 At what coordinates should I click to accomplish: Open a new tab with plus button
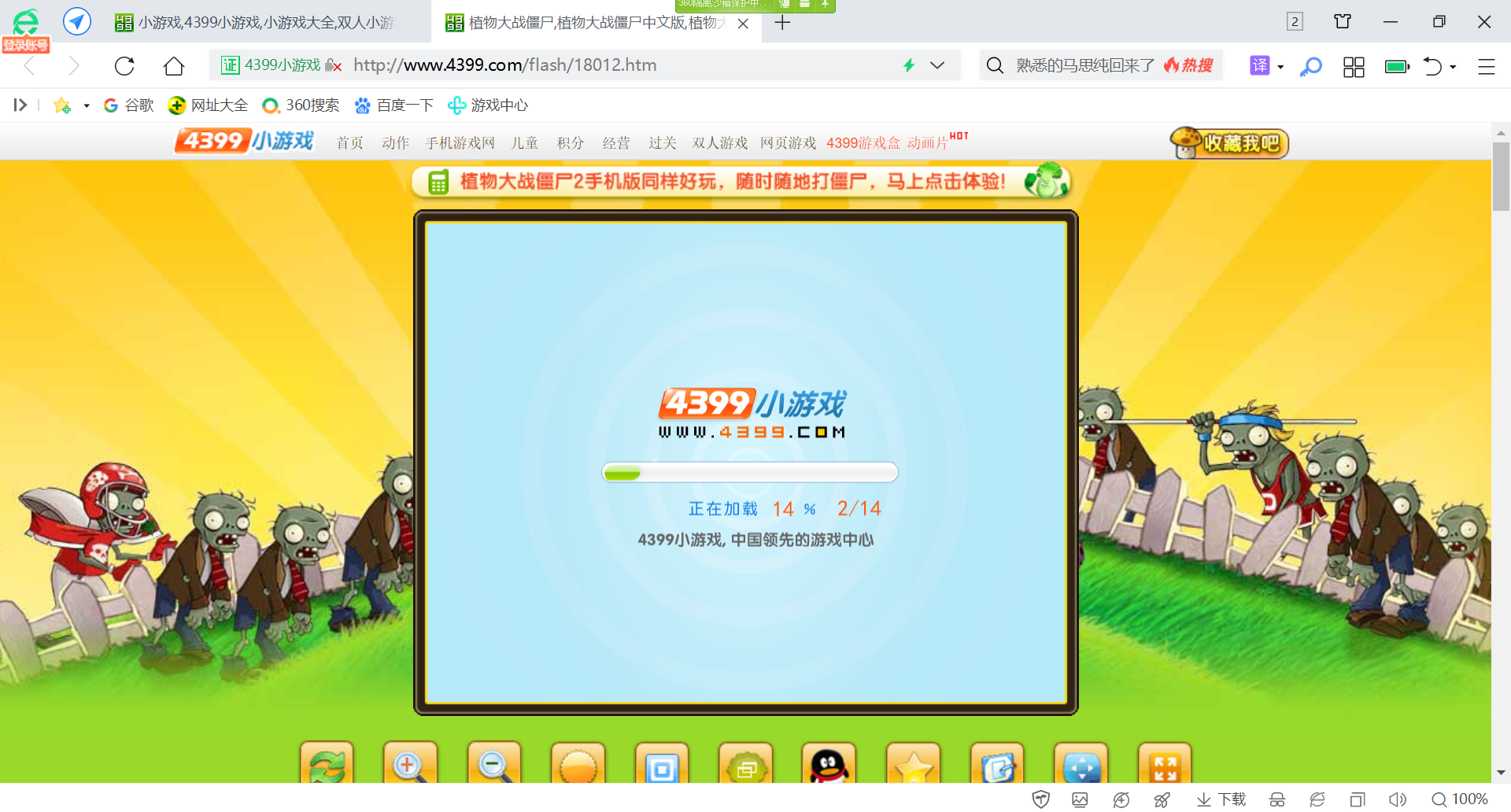coord(782,23)
